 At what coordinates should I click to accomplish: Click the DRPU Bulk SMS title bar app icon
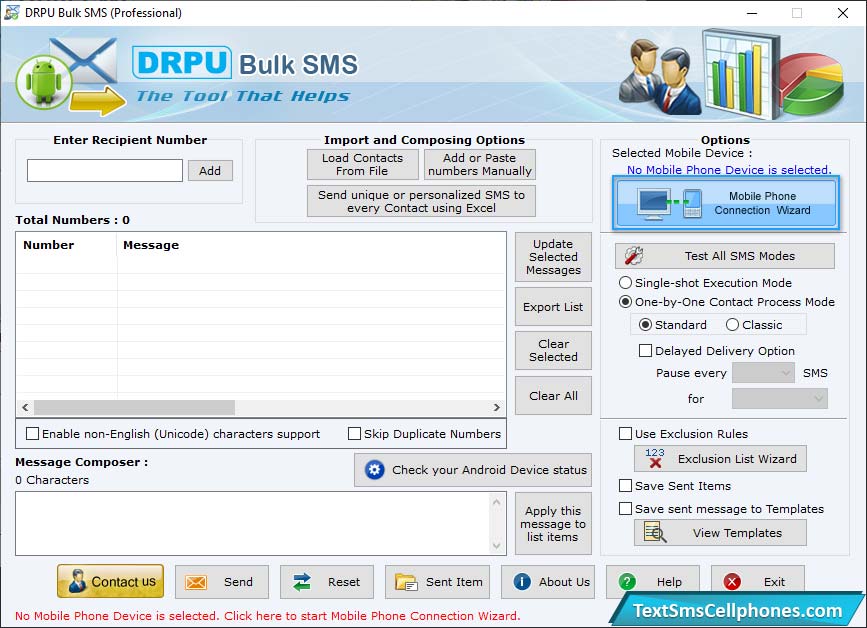click(x=12, y=12)
